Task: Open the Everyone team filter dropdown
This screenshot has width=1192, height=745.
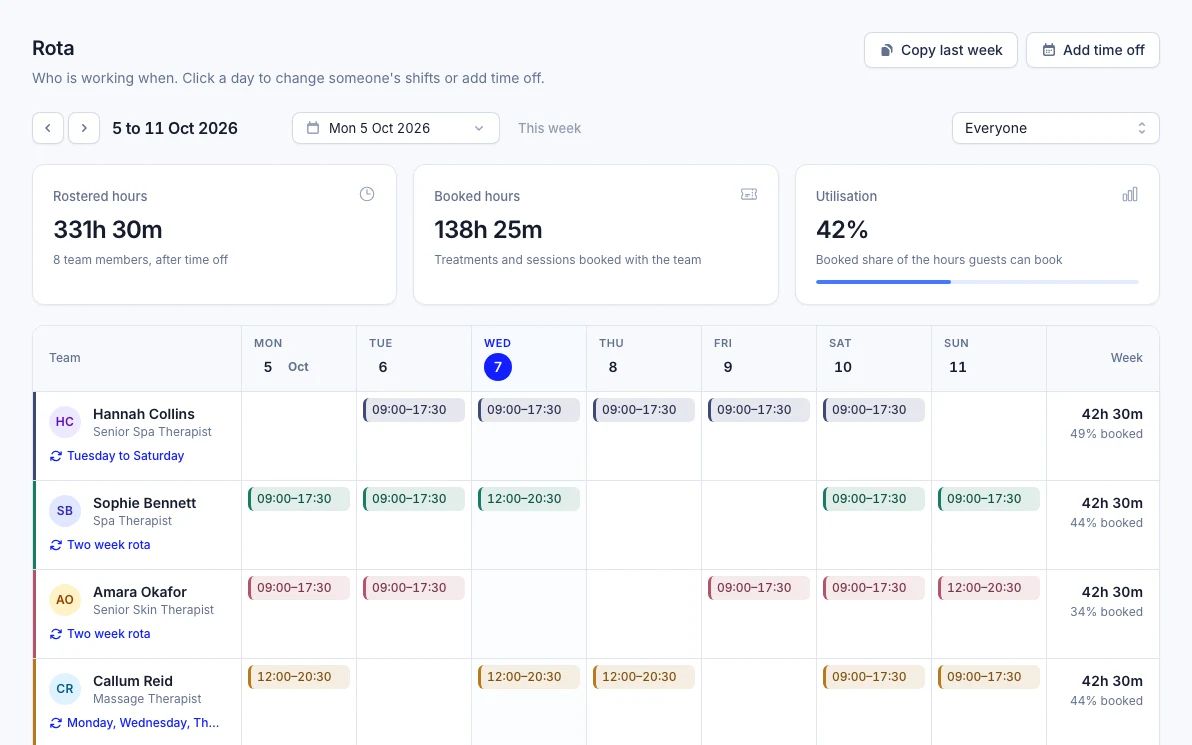Action: tap(1055, 128)
